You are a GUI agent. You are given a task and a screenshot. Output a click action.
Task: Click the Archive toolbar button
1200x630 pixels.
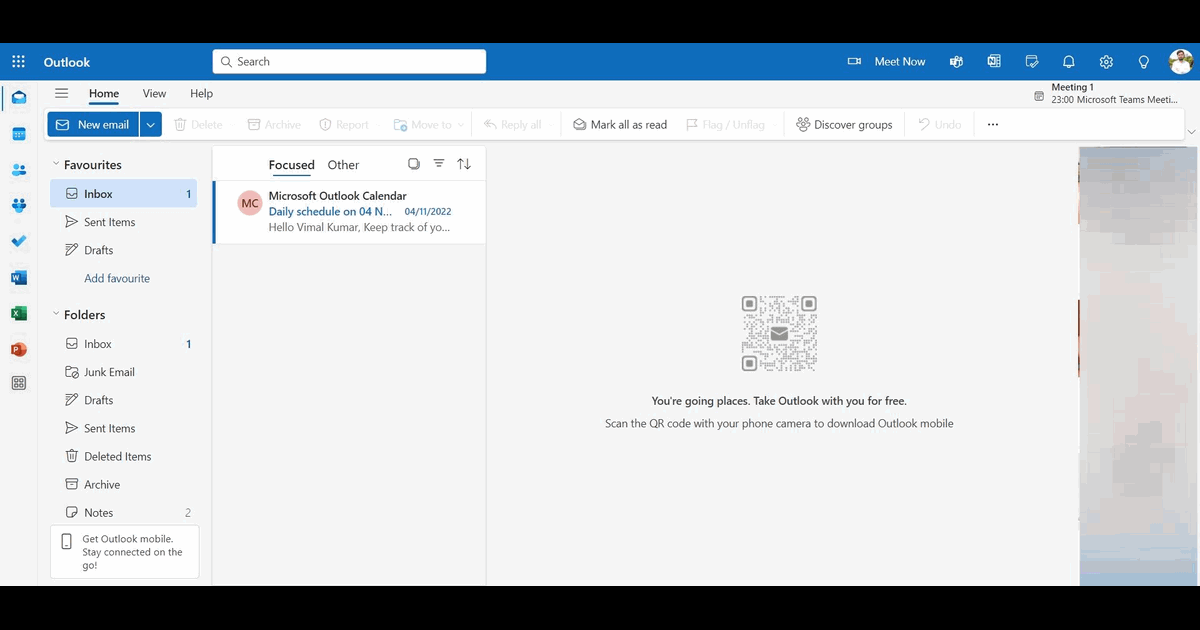click(x=274, y=125)
